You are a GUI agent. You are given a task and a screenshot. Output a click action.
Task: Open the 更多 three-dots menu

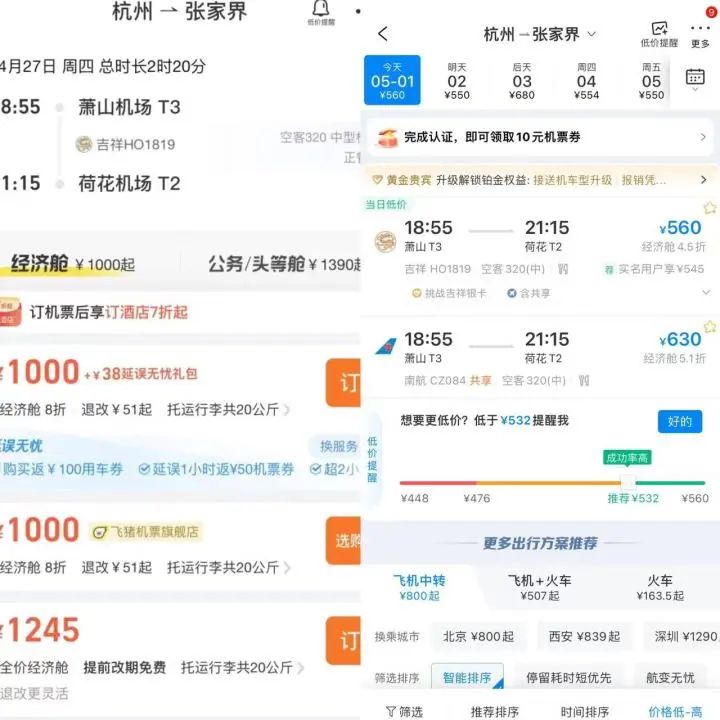[700, 34]
